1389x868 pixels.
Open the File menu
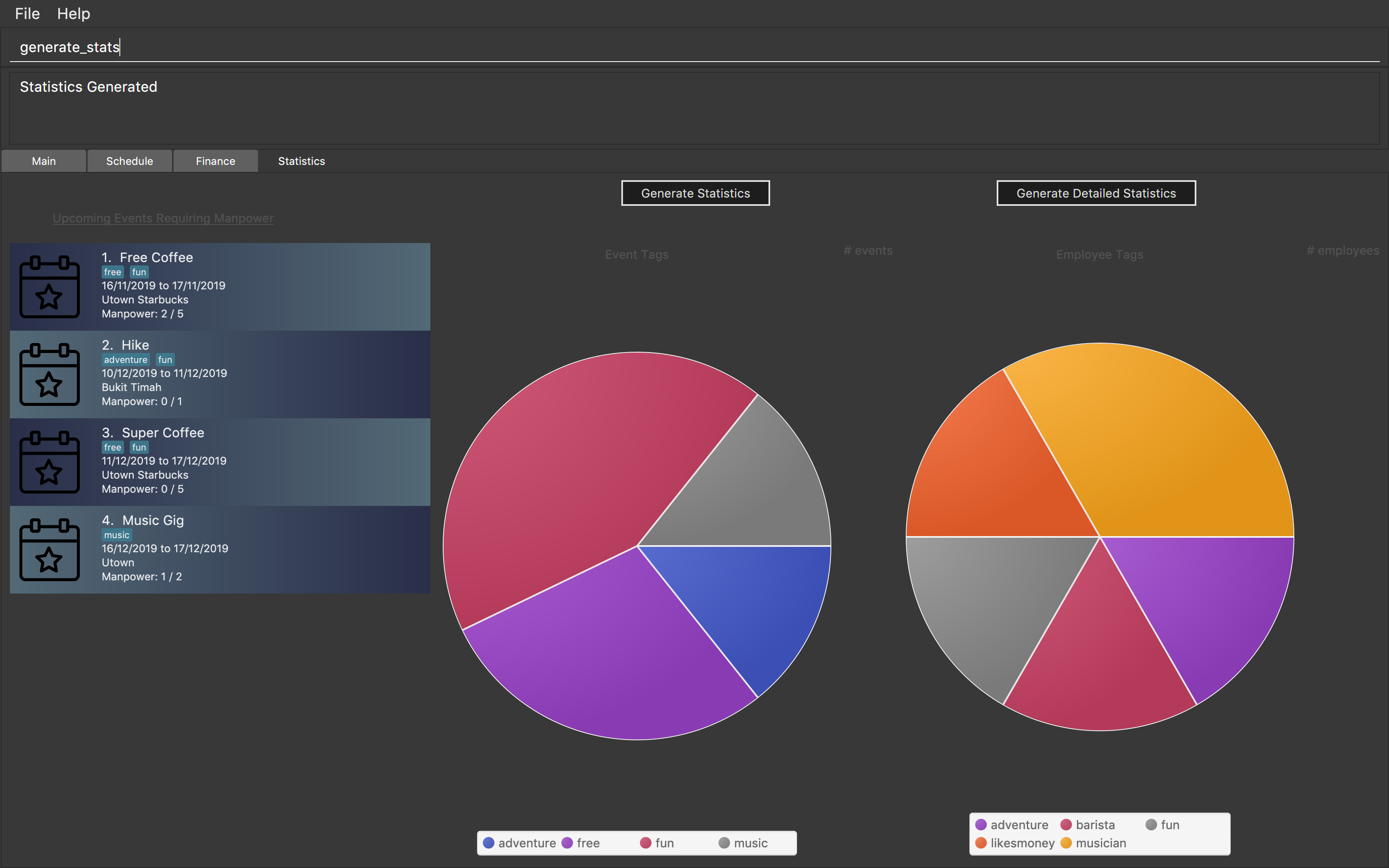(28, 13)
